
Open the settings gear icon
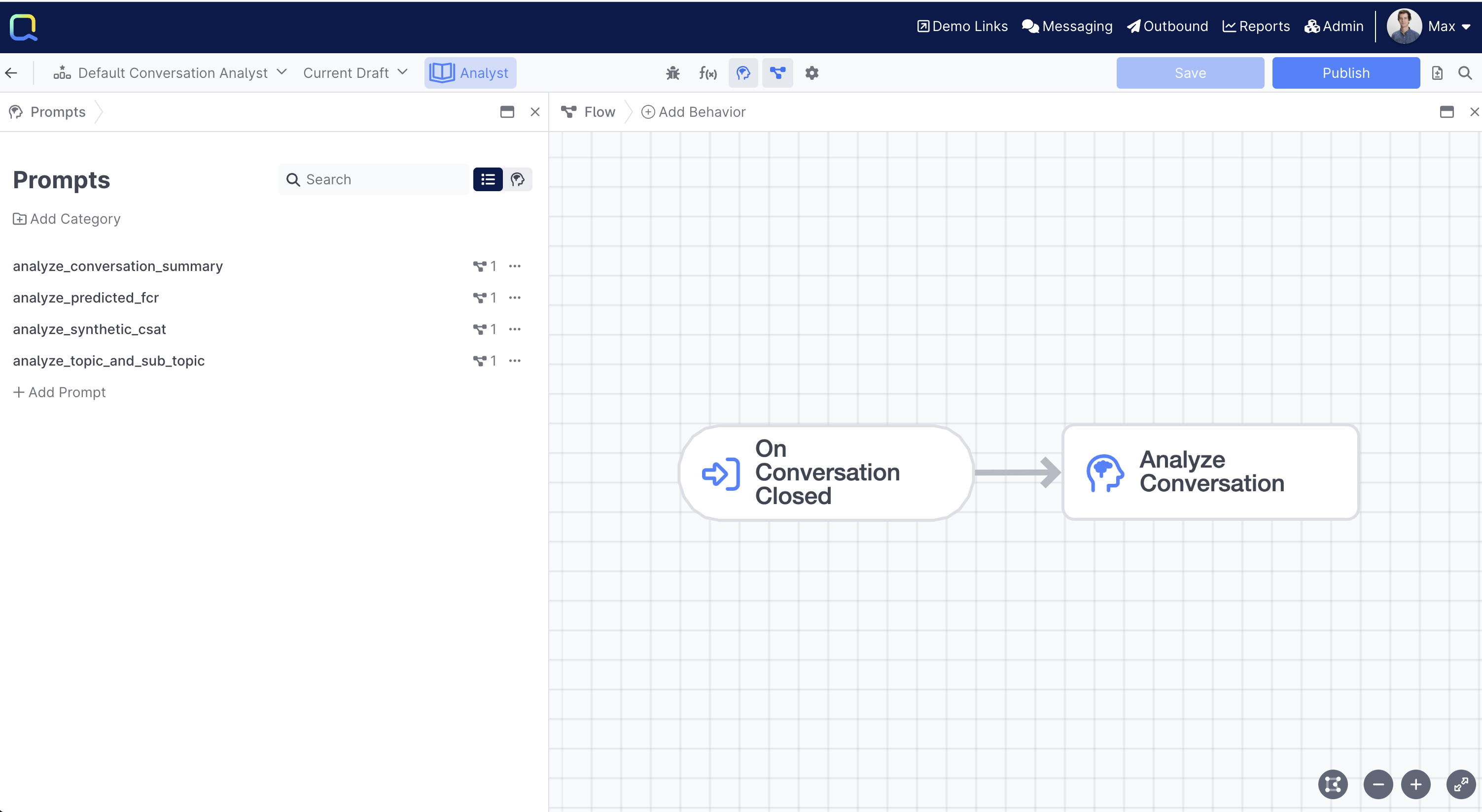tap(811, 73)
